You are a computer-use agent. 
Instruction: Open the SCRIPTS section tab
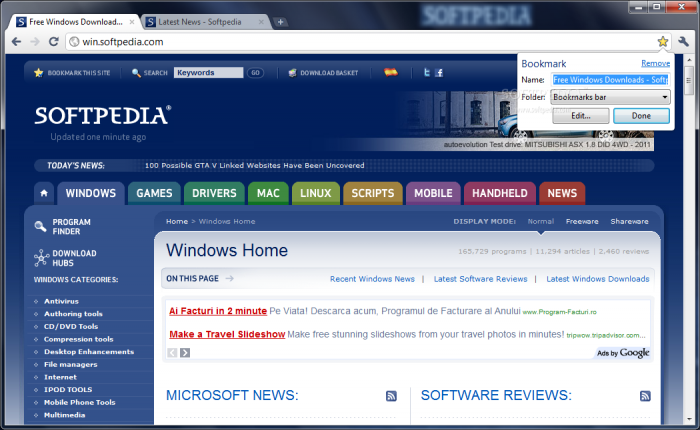pos(373,193)
